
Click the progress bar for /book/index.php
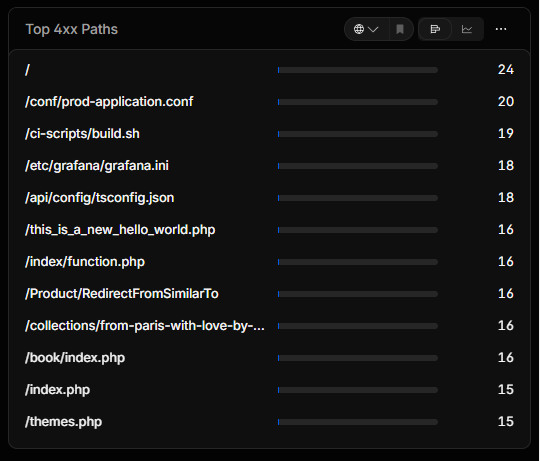click(x=358, y=358)
